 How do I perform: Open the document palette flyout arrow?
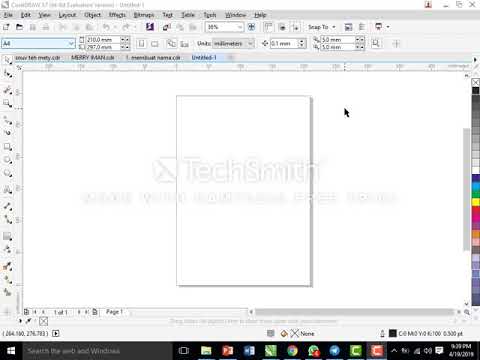(x=20, y=321)
